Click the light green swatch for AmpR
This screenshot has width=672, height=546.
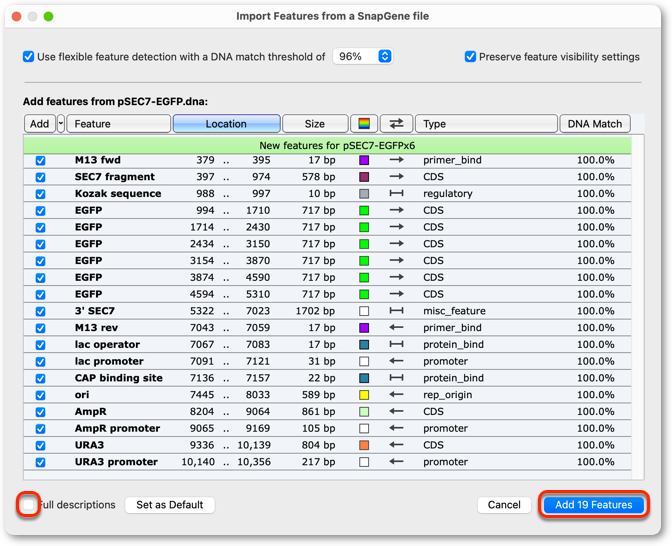coord(364,411)
